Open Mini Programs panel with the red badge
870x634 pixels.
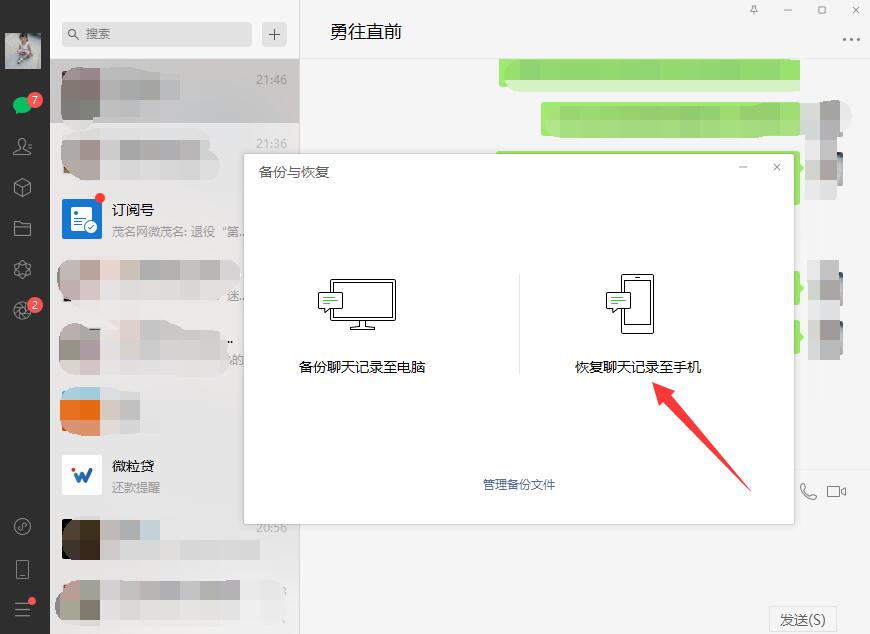pyautogui.click(x=23, y=310)
